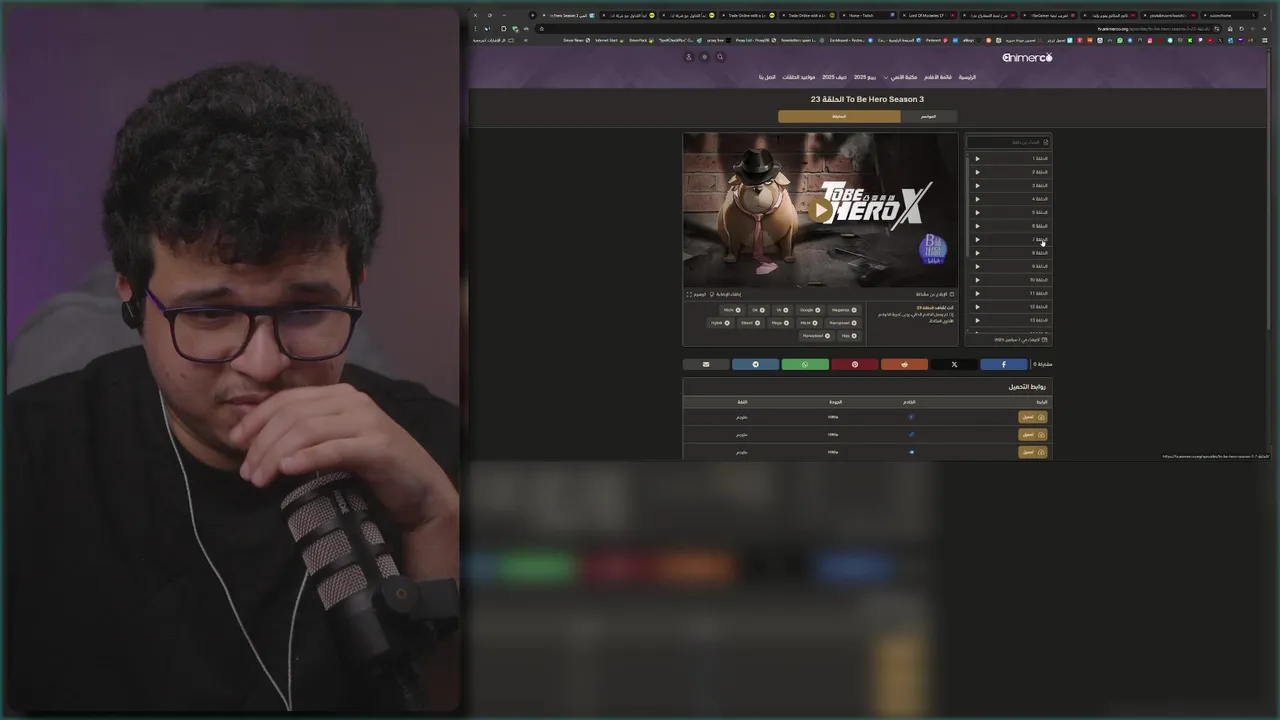Click the third download button
This screenshot has height=720, width=1280.
[x=1033, y=452]
